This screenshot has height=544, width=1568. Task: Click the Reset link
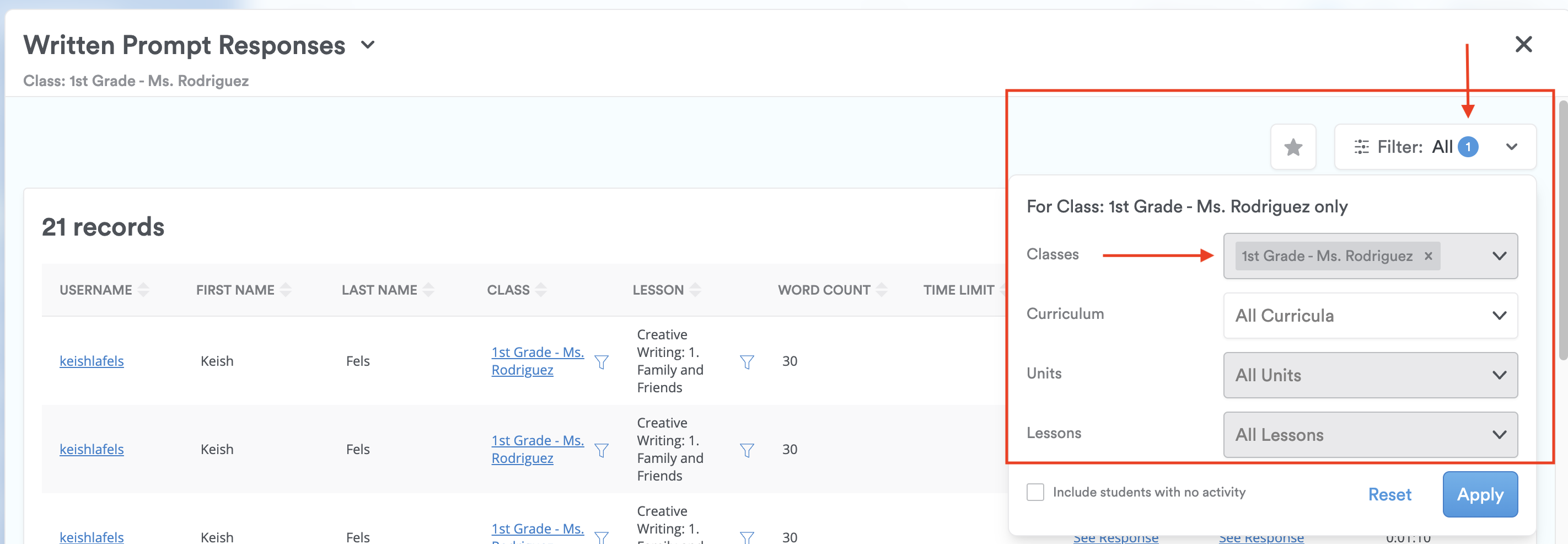1389,494
